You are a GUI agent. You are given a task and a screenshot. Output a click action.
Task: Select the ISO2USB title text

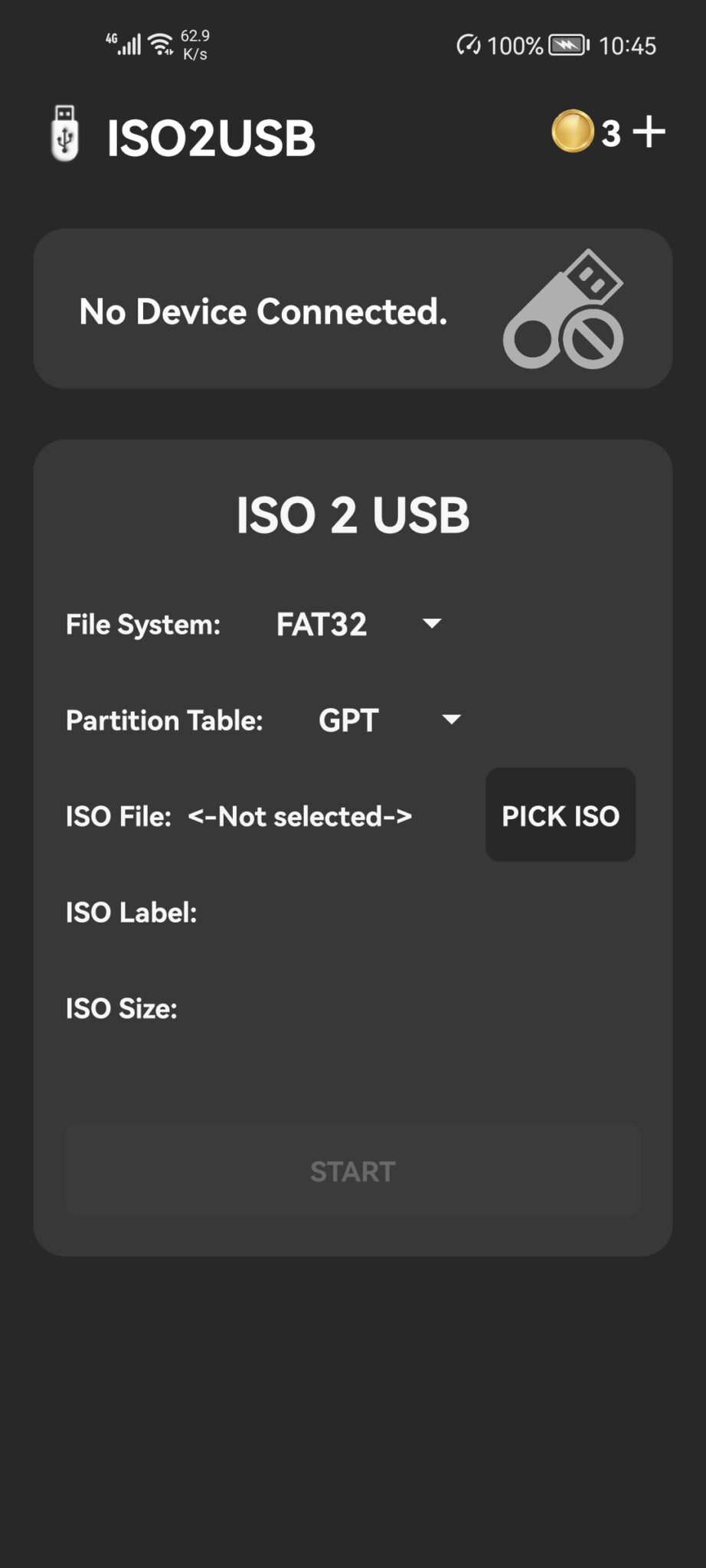pos(210,138)
